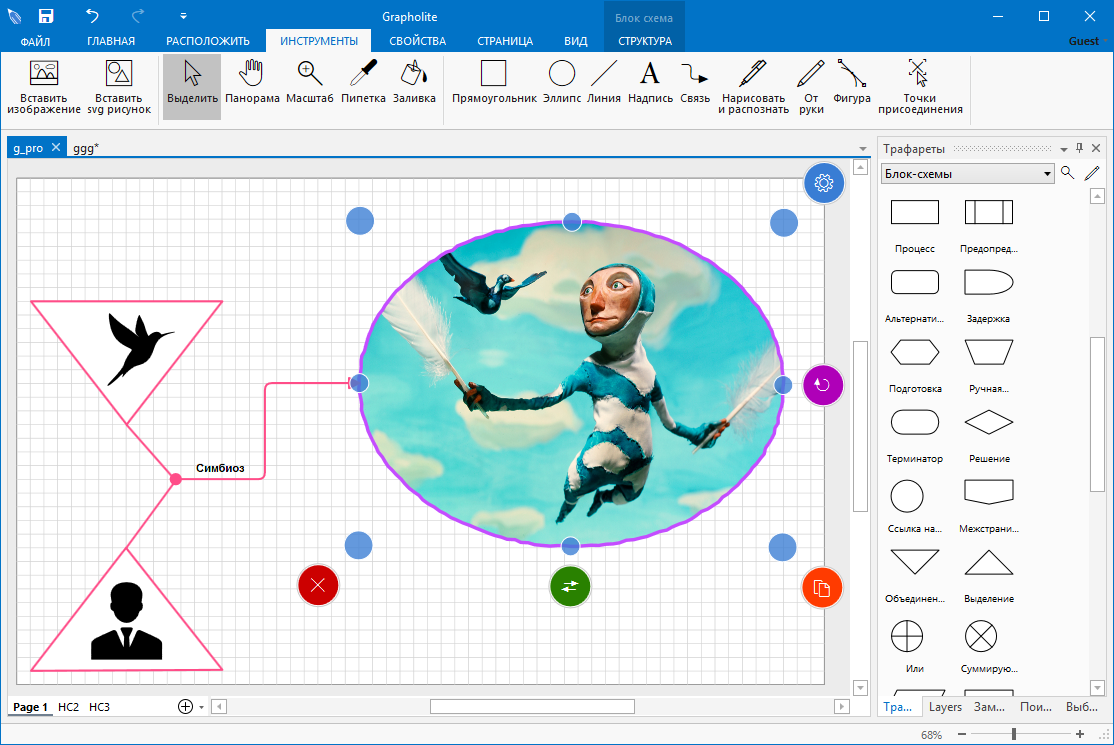The height and width of the screenshot is (745, 1114).
Task: Choose the Фигура curve shape tool
Action: (852, 83)
